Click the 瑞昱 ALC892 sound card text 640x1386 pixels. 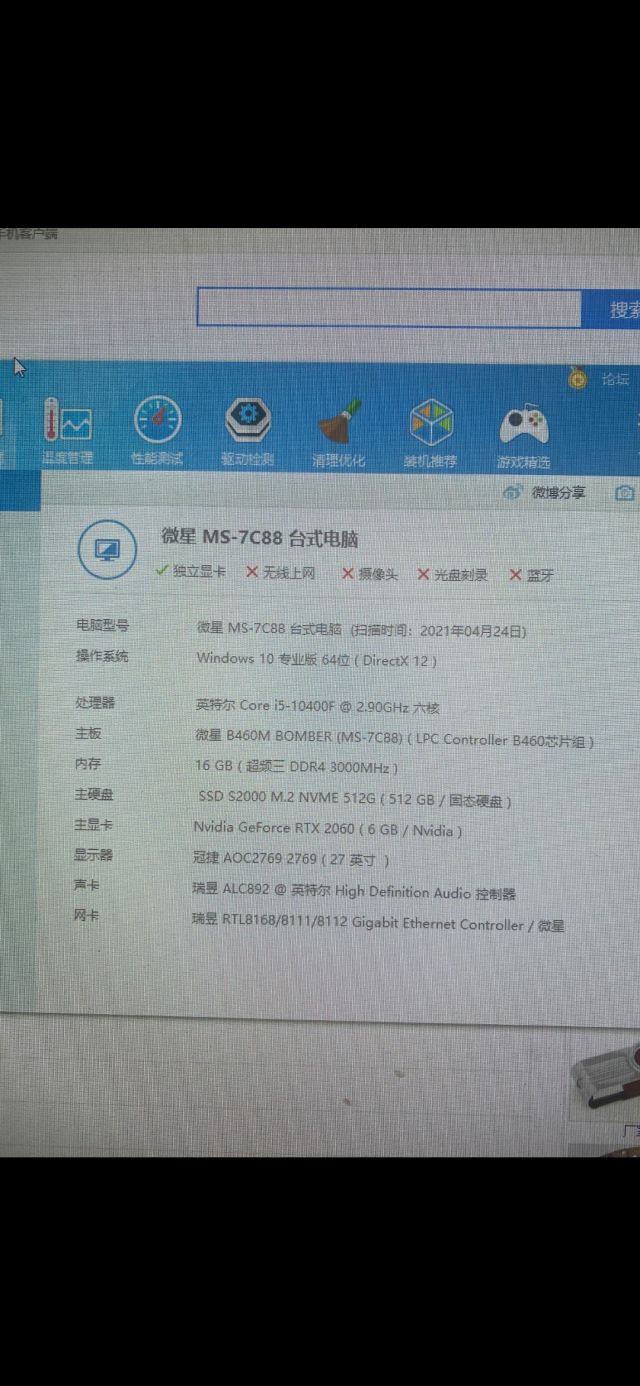click(x=354, y=891)
